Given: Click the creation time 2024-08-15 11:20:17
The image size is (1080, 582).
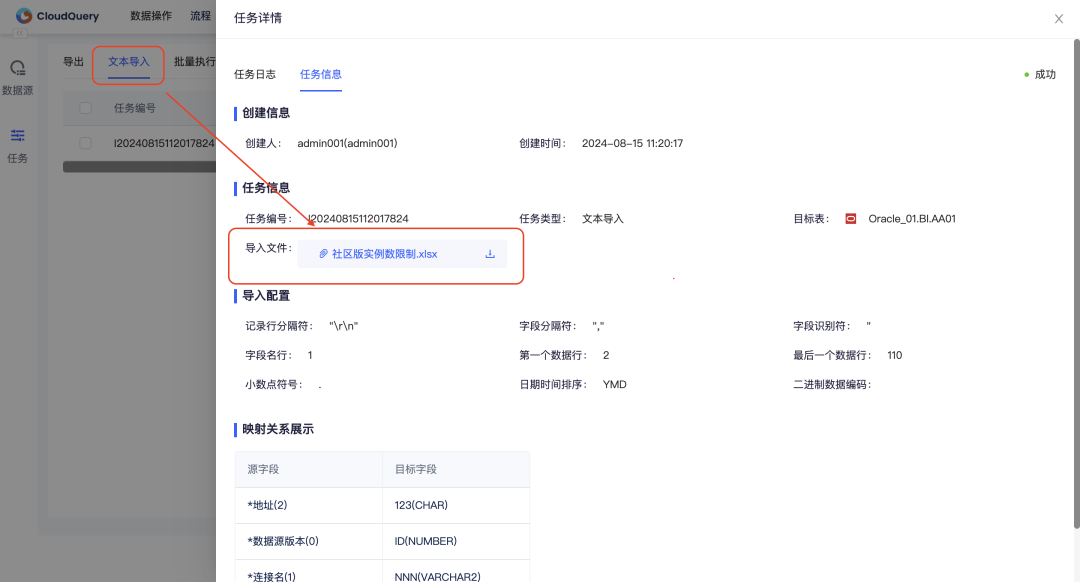Looking at the screenshot, I should 632,143.
